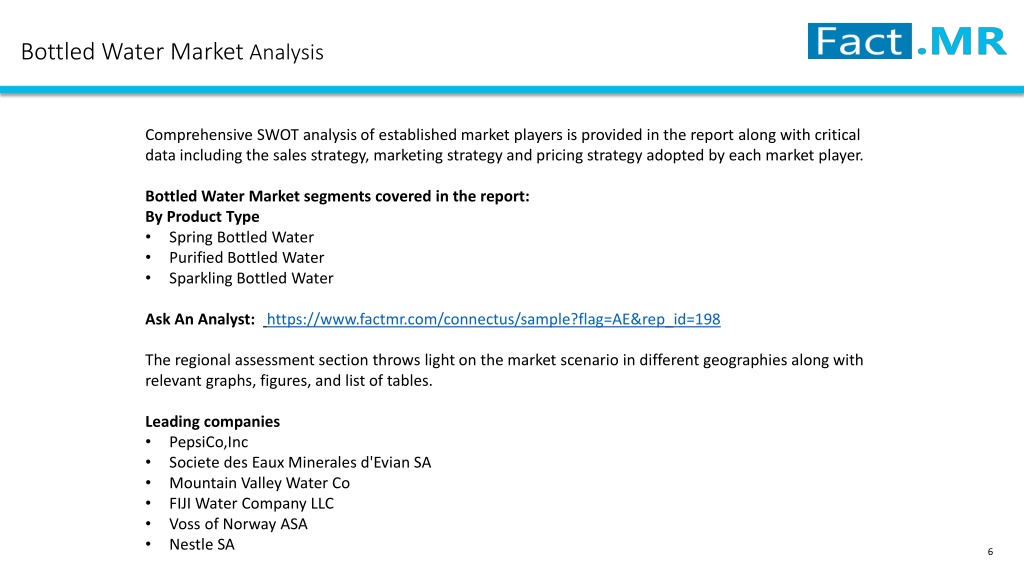Viewport: 1024px width, 576px height.
Task: Click the Comprehensive SWOT analysis paragraph
Action: [504, 145]
